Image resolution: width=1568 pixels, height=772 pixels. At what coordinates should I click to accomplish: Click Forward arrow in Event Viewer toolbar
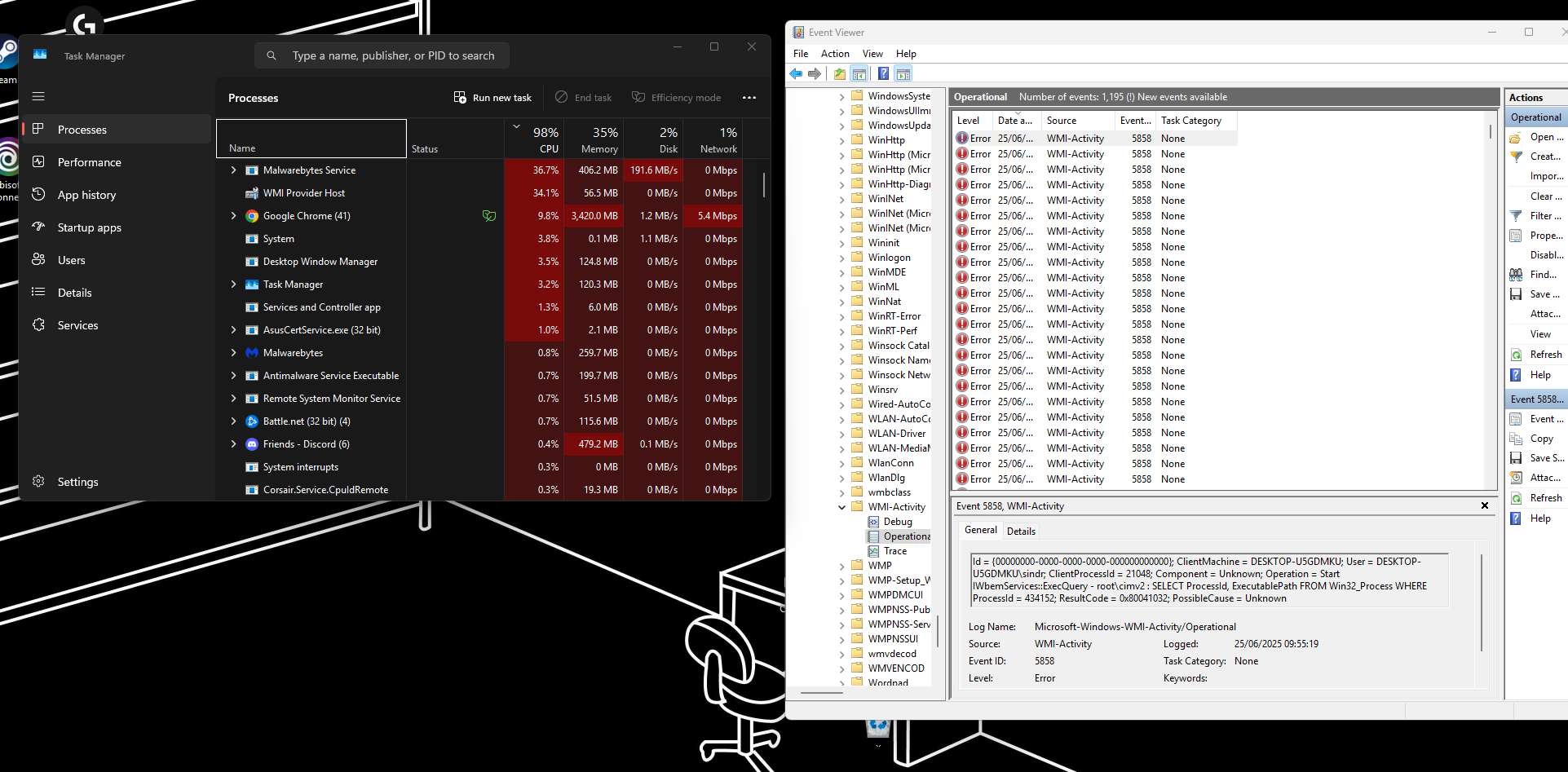coord(814,74)
